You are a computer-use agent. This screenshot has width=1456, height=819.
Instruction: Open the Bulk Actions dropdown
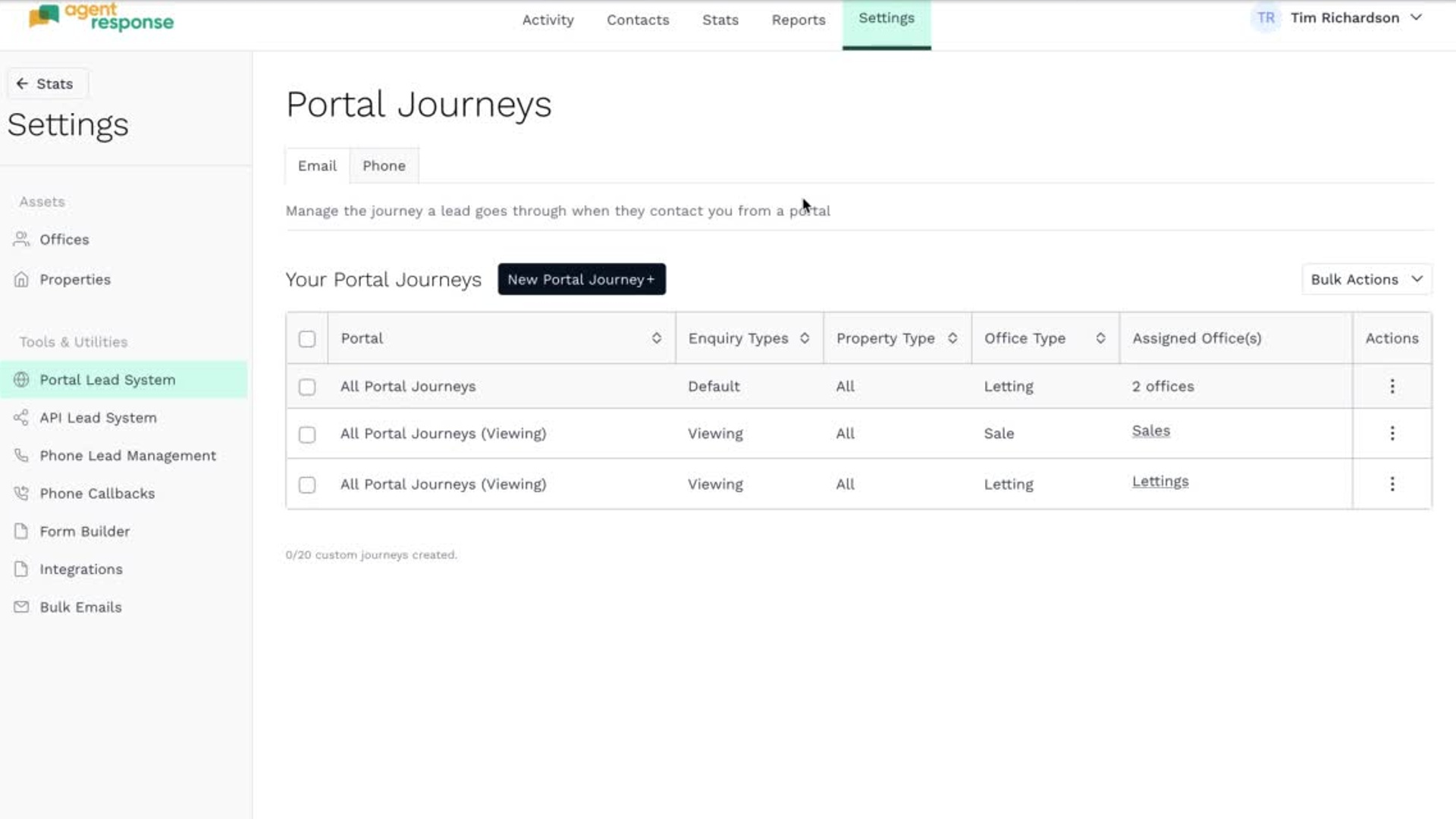point(1367,280)
